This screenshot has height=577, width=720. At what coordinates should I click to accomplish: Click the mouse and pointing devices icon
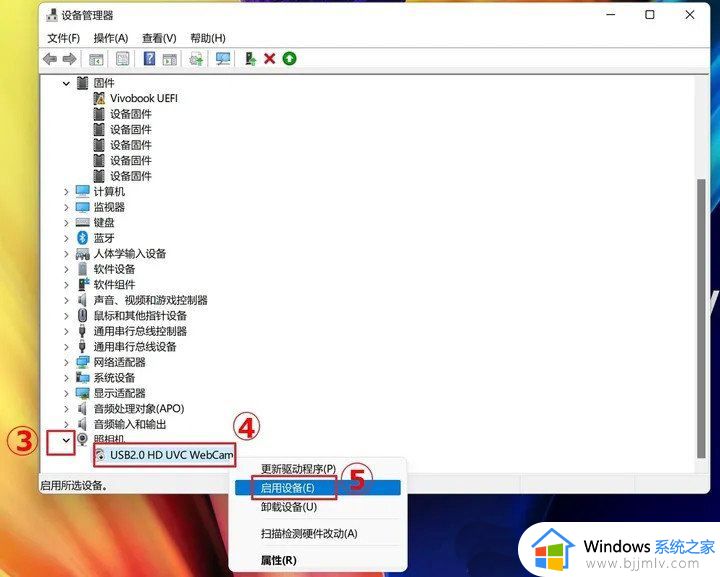pyautogui.click(x=83, y=315)
